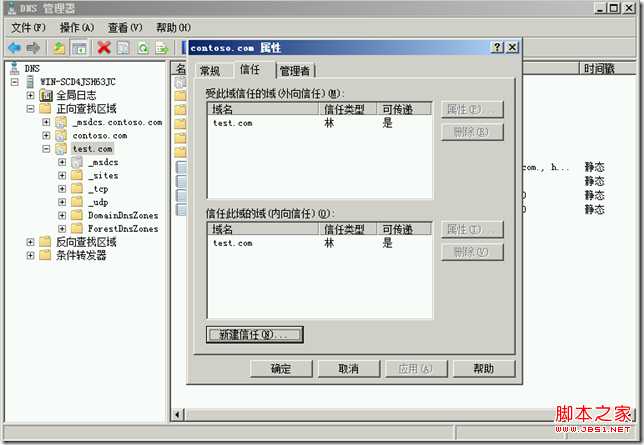644x445 pixels.
Task: Click the Export list toolbar icon
Action: pos(162,48)
